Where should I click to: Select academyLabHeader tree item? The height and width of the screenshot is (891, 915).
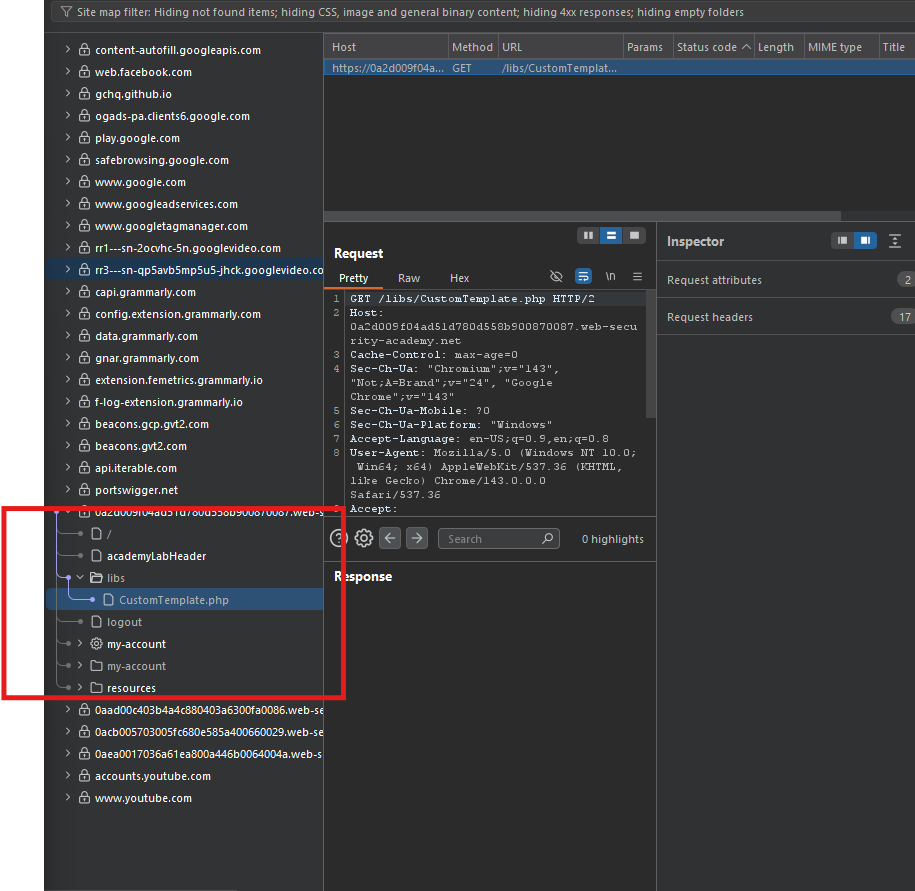pyautogui.click(x=156, y=556)
